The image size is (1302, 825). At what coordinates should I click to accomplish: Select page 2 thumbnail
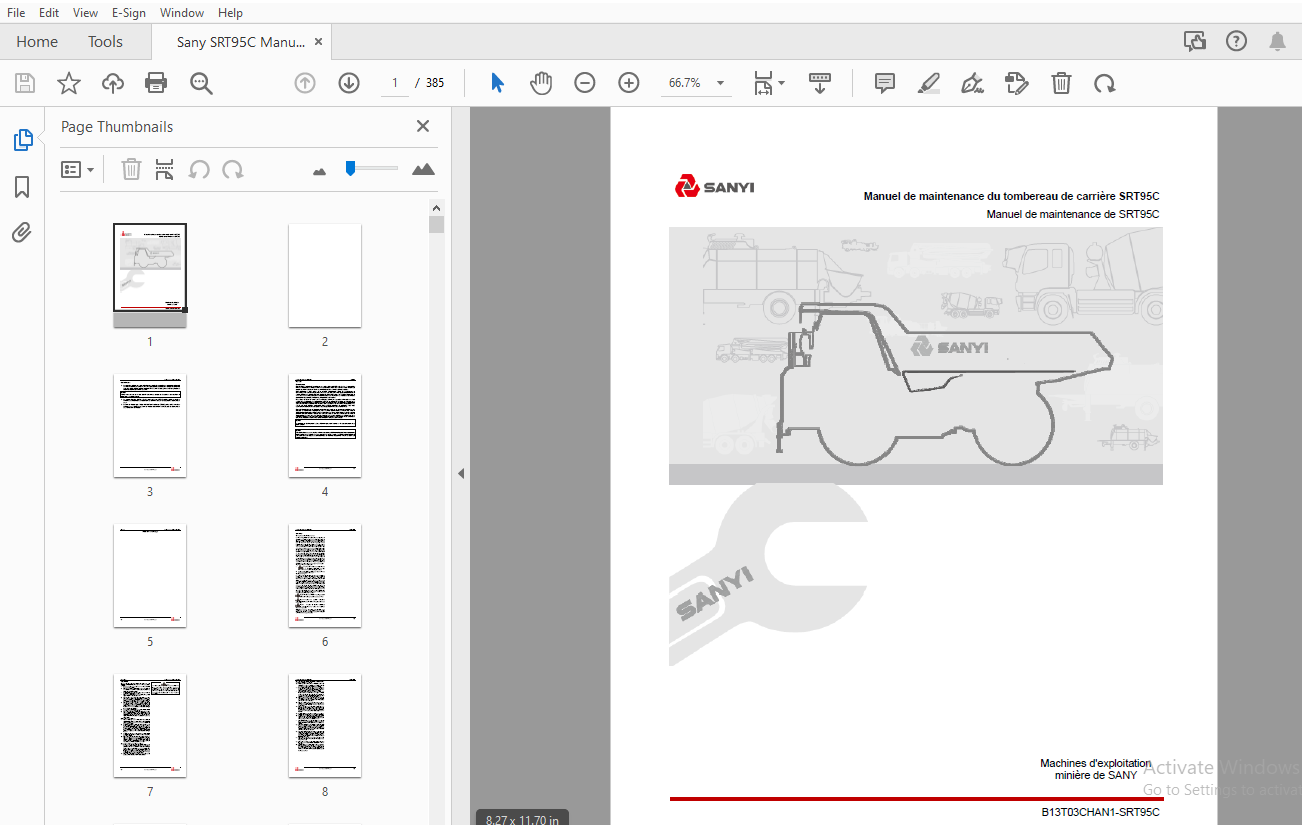[x=325, y=275]
